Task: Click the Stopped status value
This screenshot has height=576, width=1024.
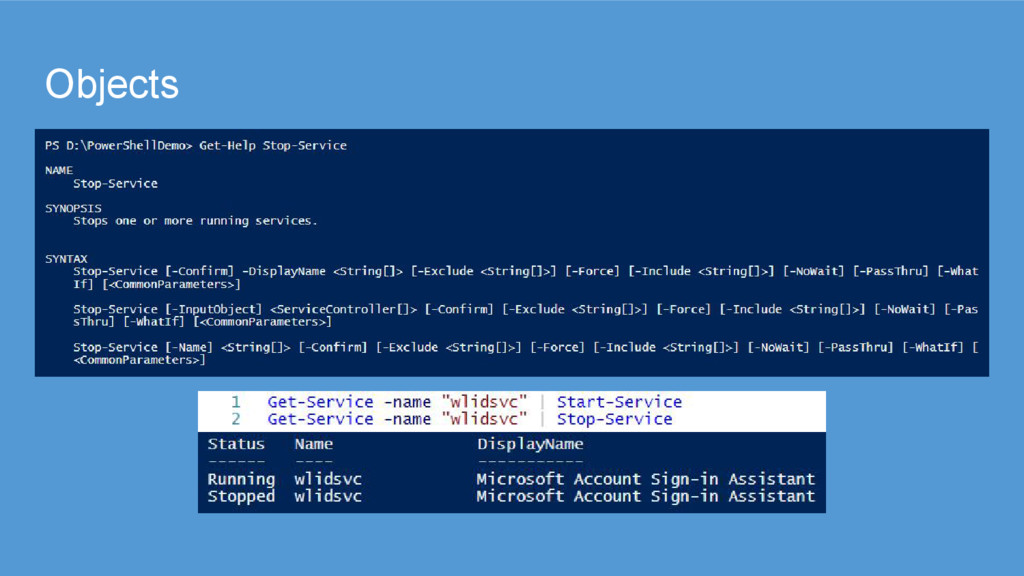Action: pos(241,496)
